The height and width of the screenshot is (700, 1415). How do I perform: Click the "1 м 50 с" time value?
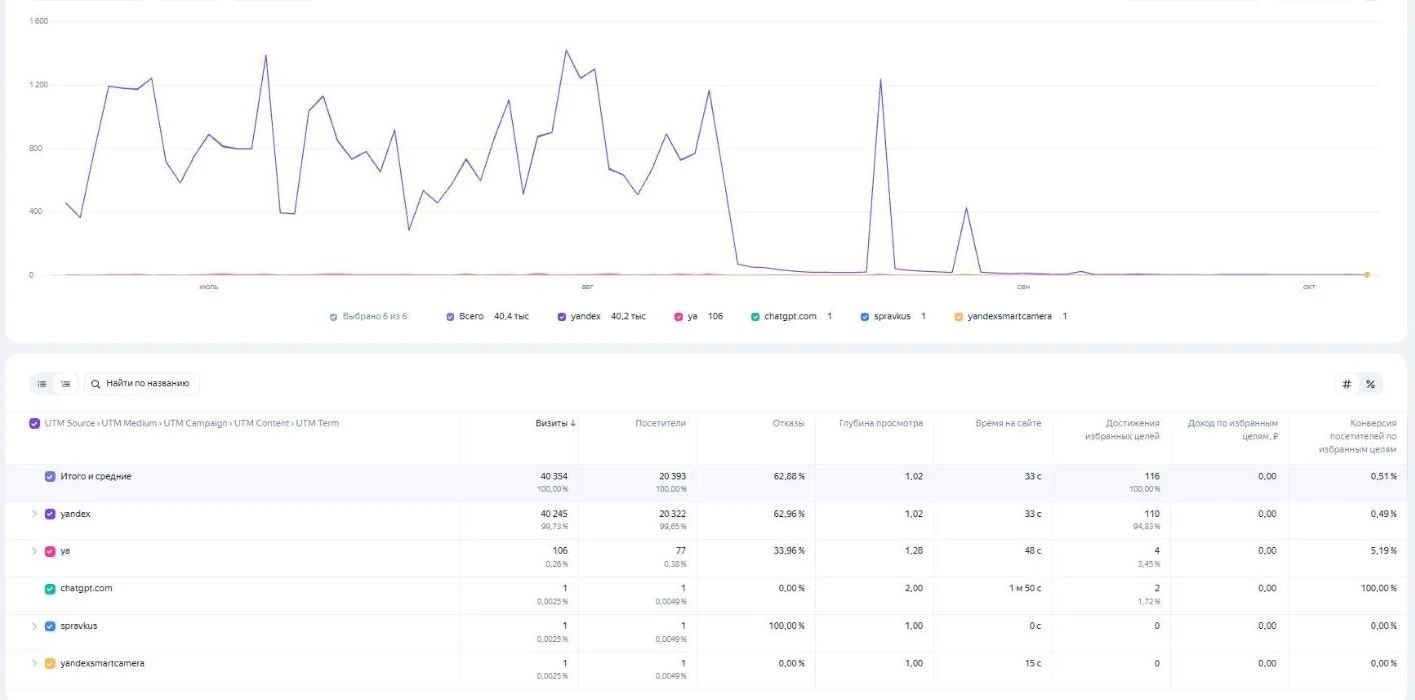coord(1025,589)
